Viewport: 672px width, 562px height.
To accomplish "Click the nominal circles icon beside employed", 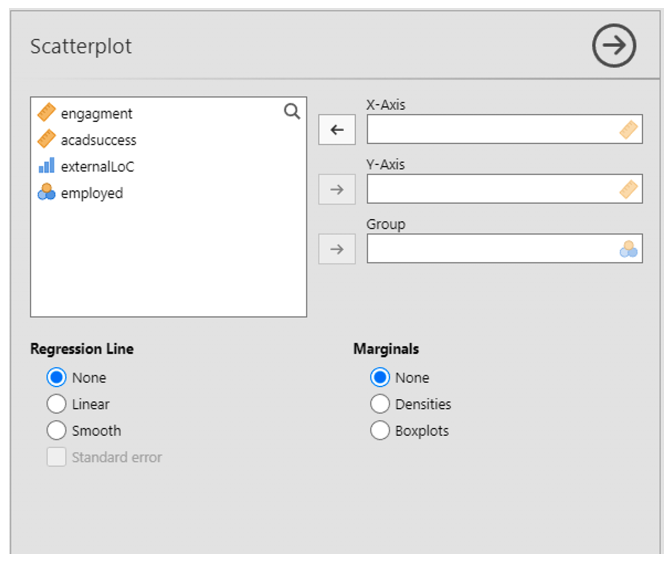I will pyautogui.click(x=46, y=193).
